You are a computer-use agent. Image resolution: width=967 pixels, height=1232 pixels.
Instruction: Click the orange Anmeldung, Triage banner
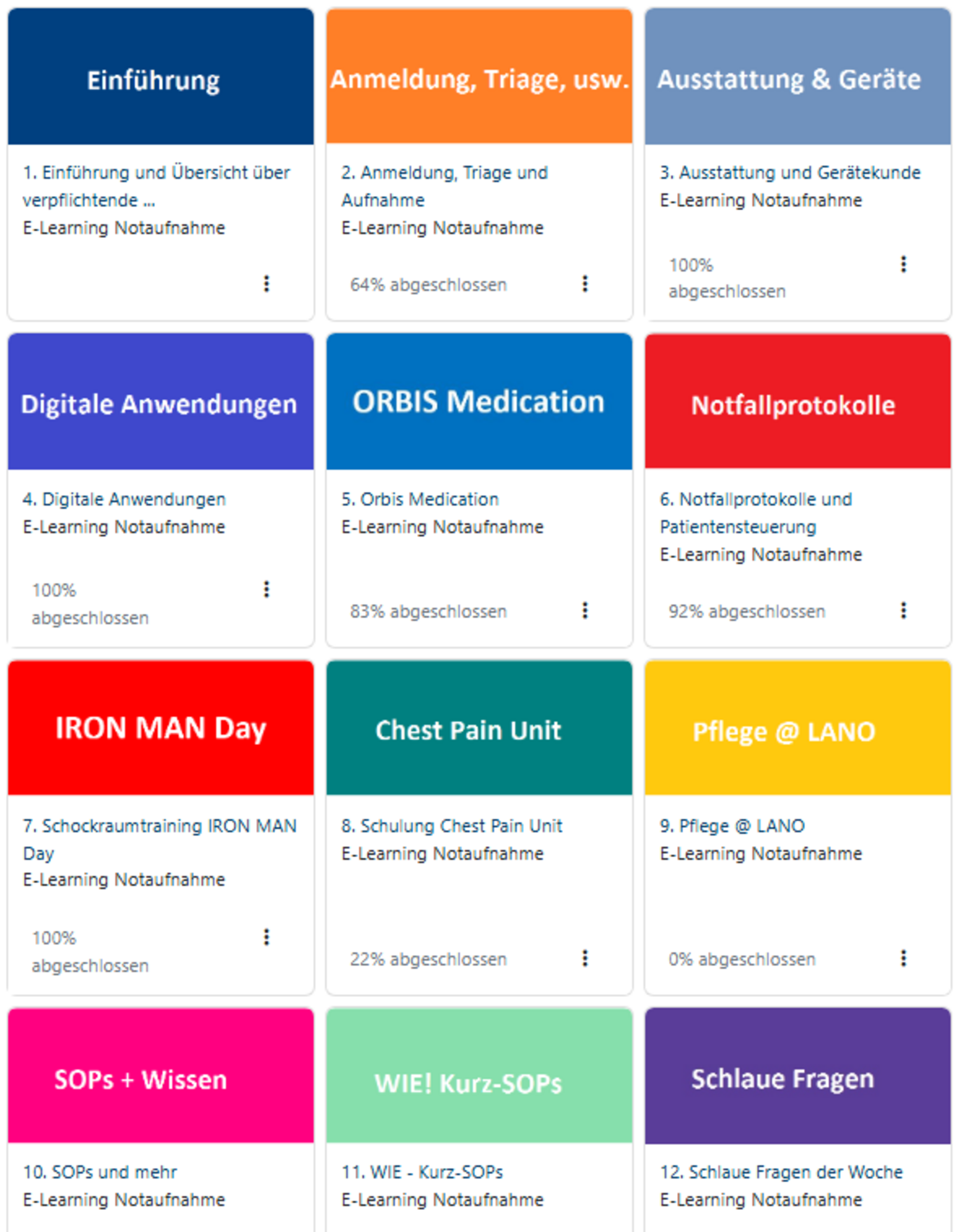tap(479, 77)
